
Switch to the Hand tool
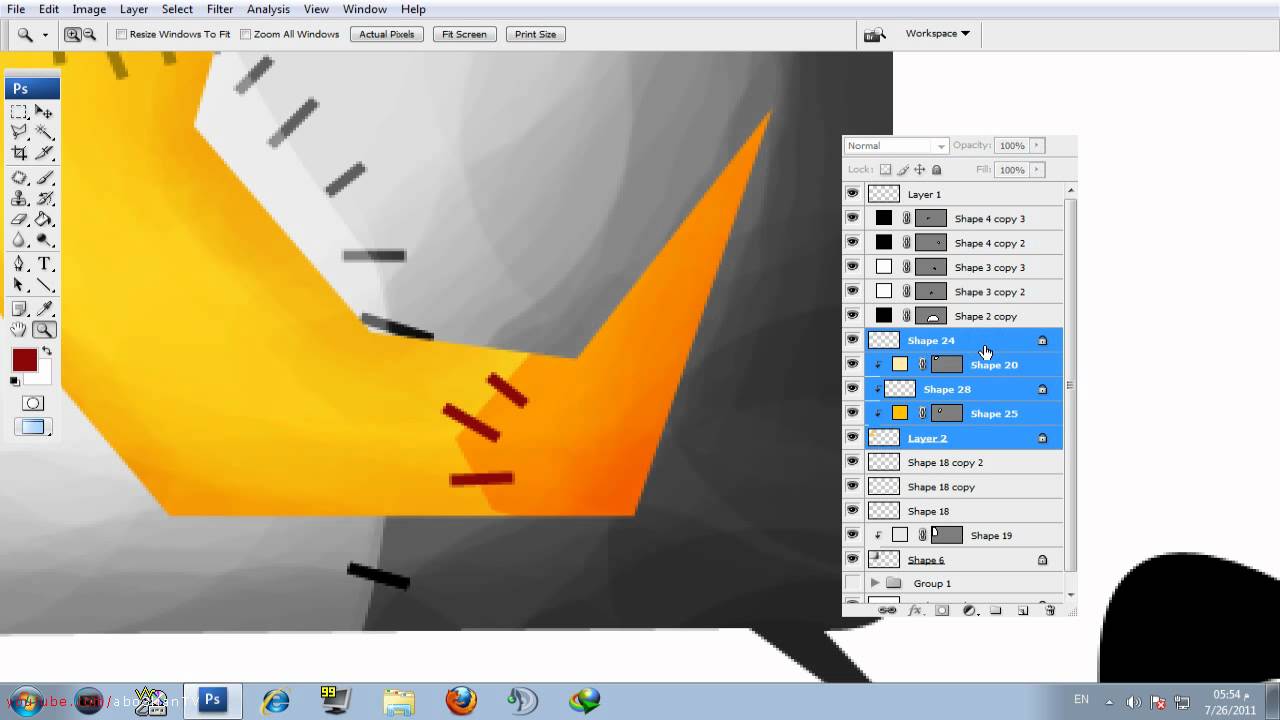pyautogui.click(x=19, y=330)
